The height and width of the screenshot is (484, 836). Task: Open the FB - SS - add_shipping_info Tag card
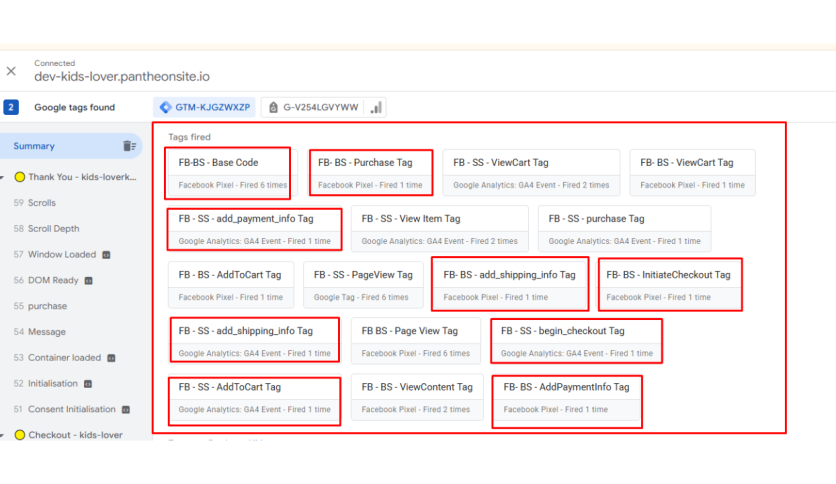point(254,341)
